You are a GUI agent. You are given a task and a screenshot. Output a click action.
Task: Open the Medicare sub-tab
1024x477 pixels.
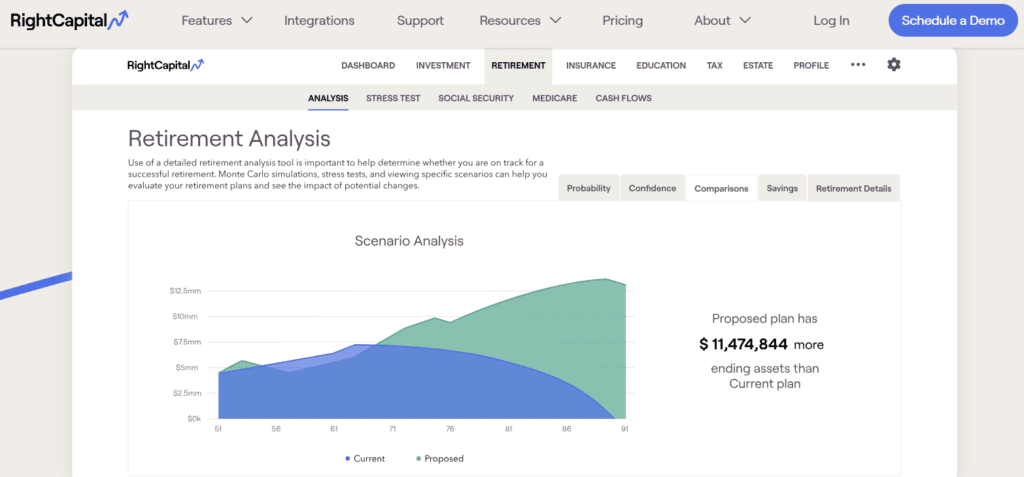[x=554, y=98]
